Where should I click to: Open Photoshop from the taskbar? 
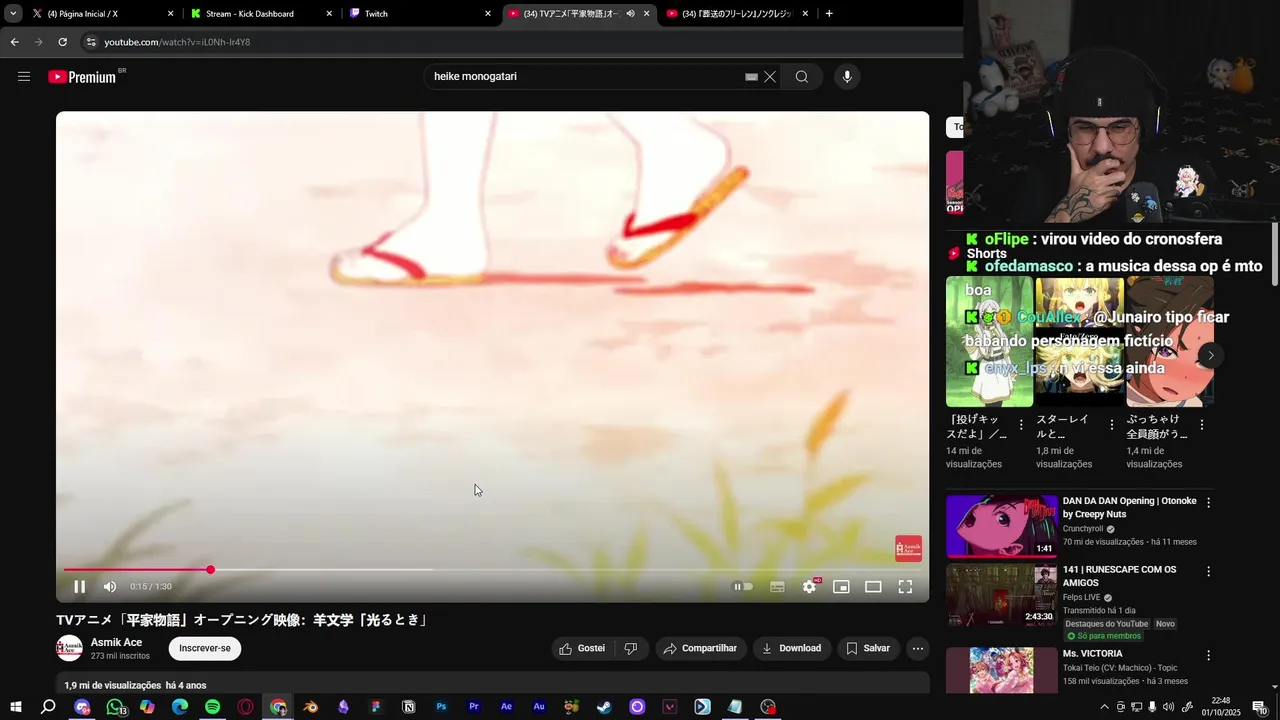pyautogui.click(x=441, y=707)
